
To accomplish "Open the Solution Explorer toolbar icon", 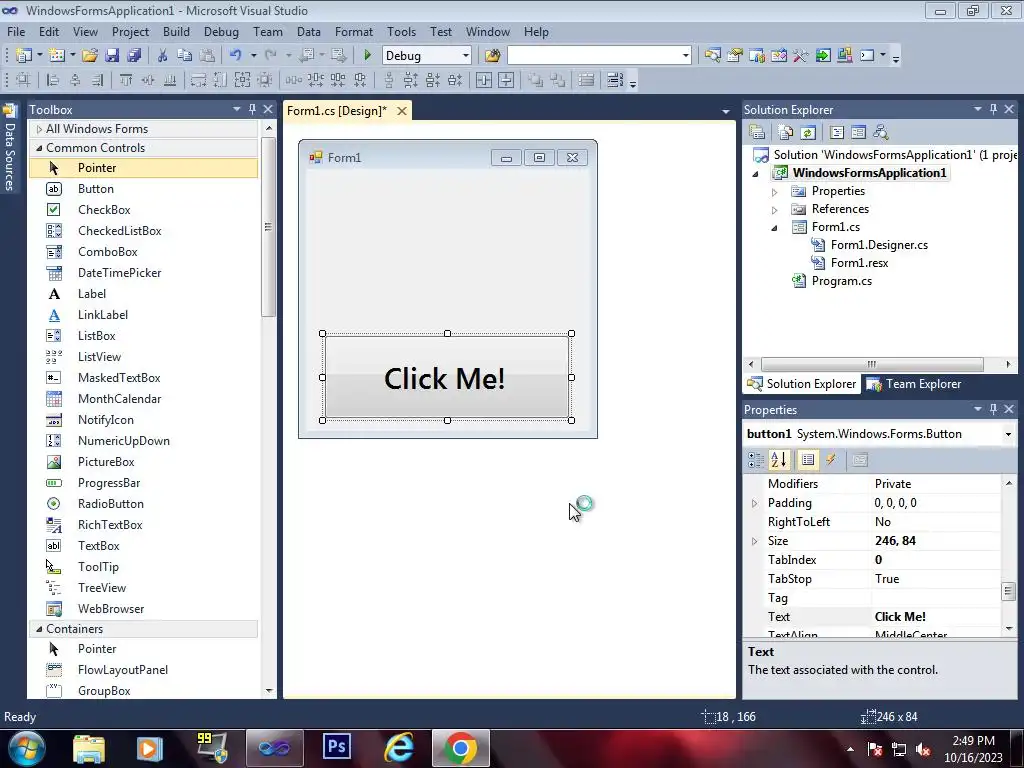I will tap(712, 56).
